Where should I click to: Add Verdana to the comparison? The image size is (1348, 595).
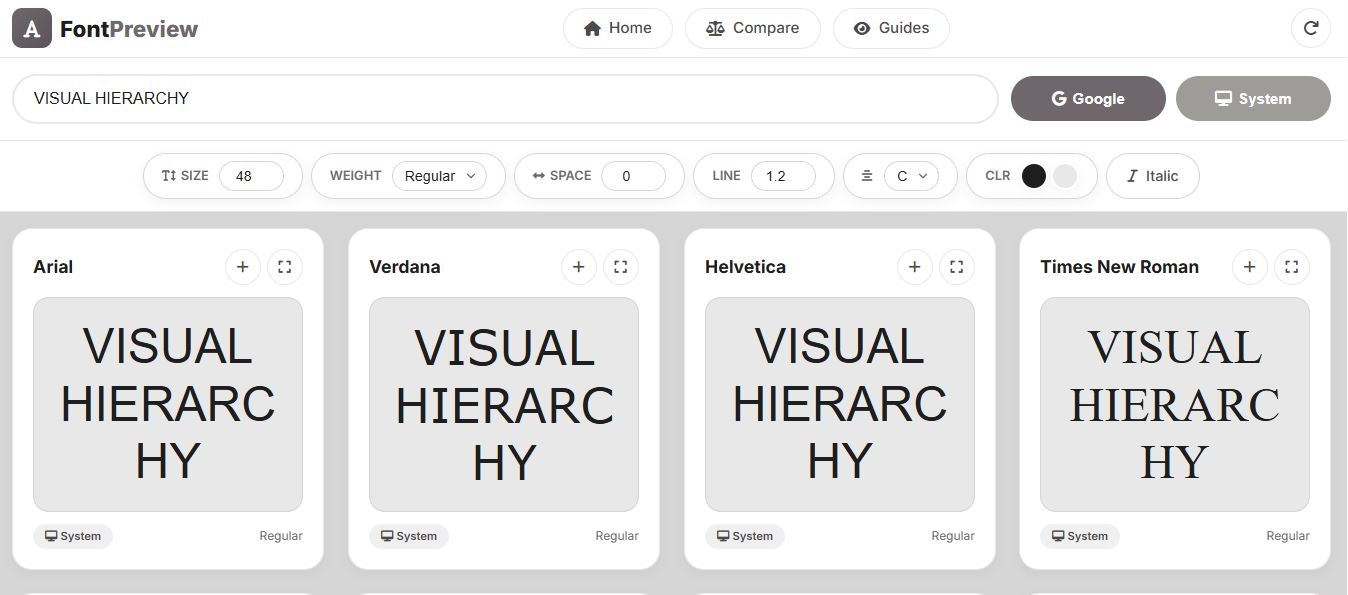[579, 267]
